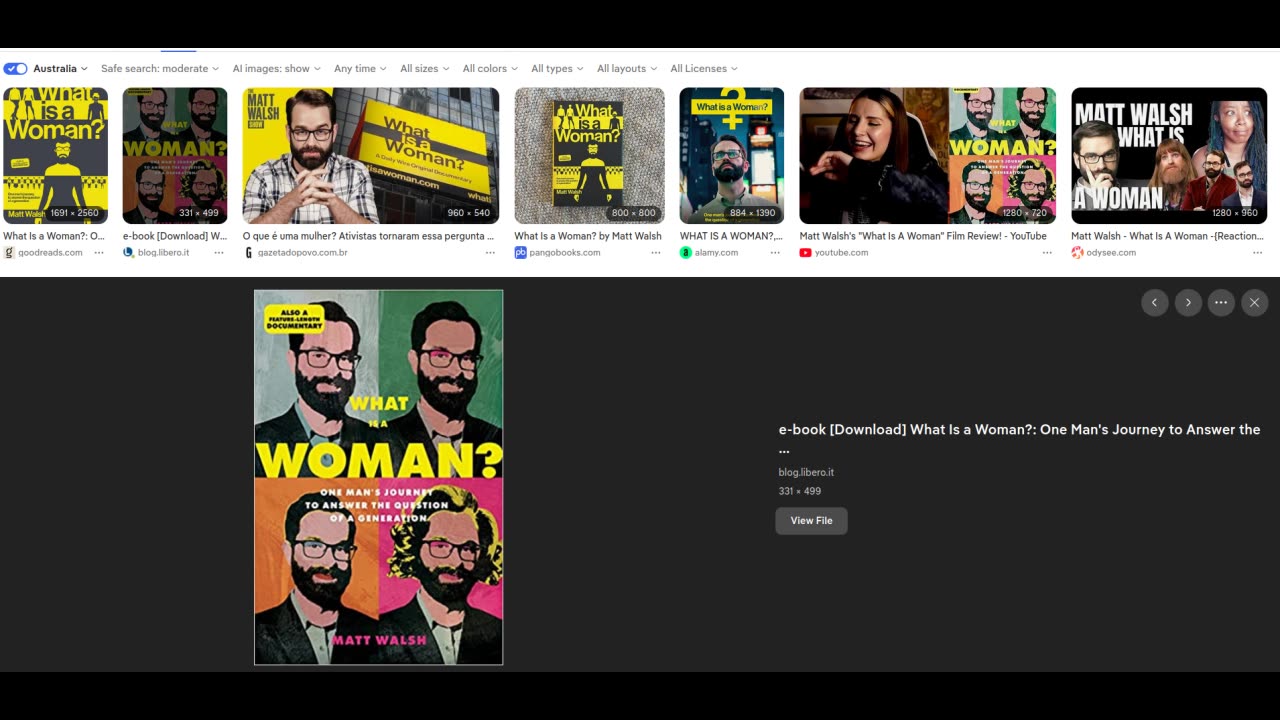Click the View File button
Viewport: 1280px width, 720px height.
(811, 521)
